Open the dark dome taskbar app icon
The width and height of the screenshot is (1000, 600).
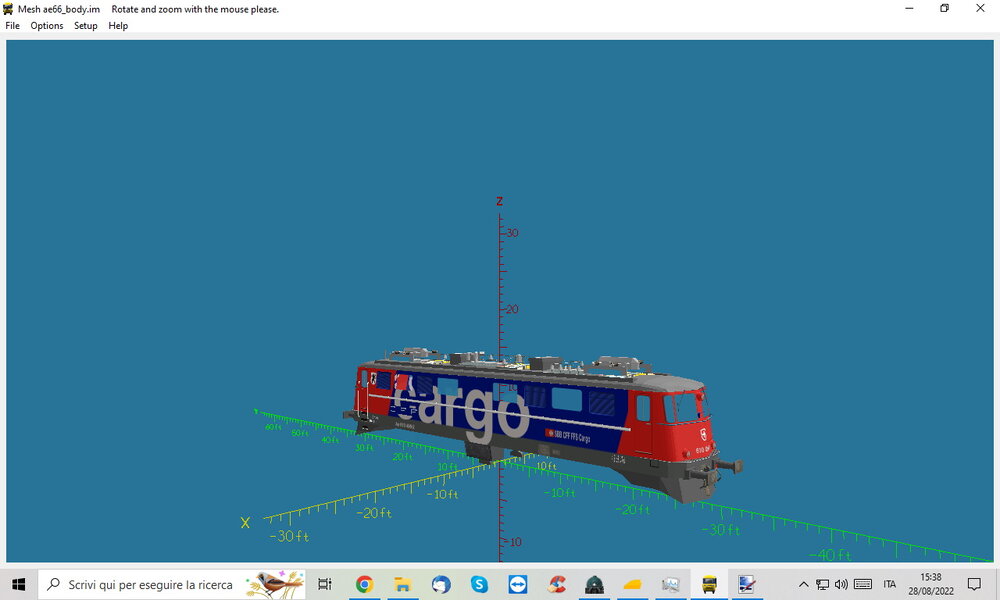[x=594, y=584]
